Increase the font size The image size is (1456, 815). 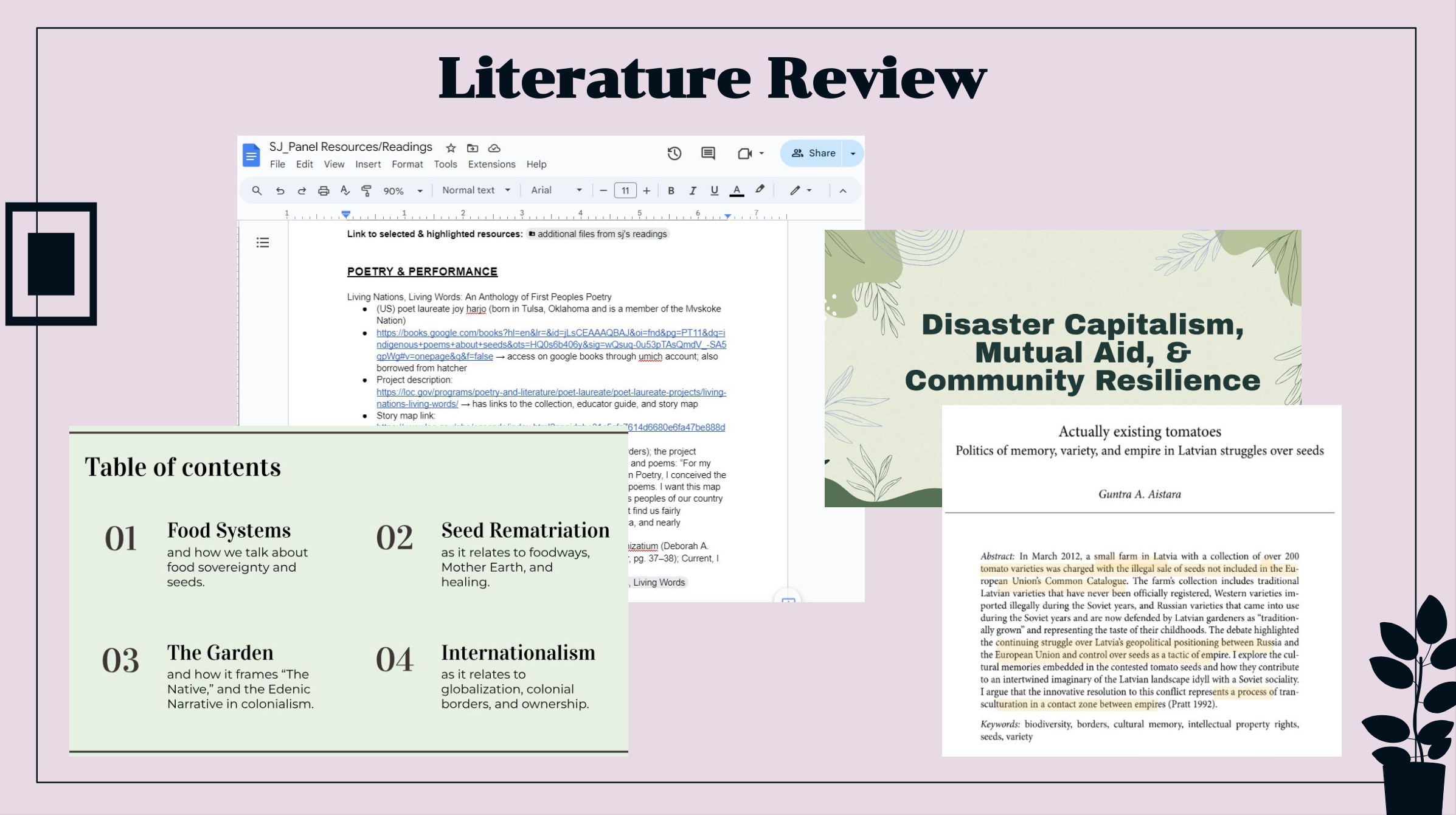(x=647, y=190)
